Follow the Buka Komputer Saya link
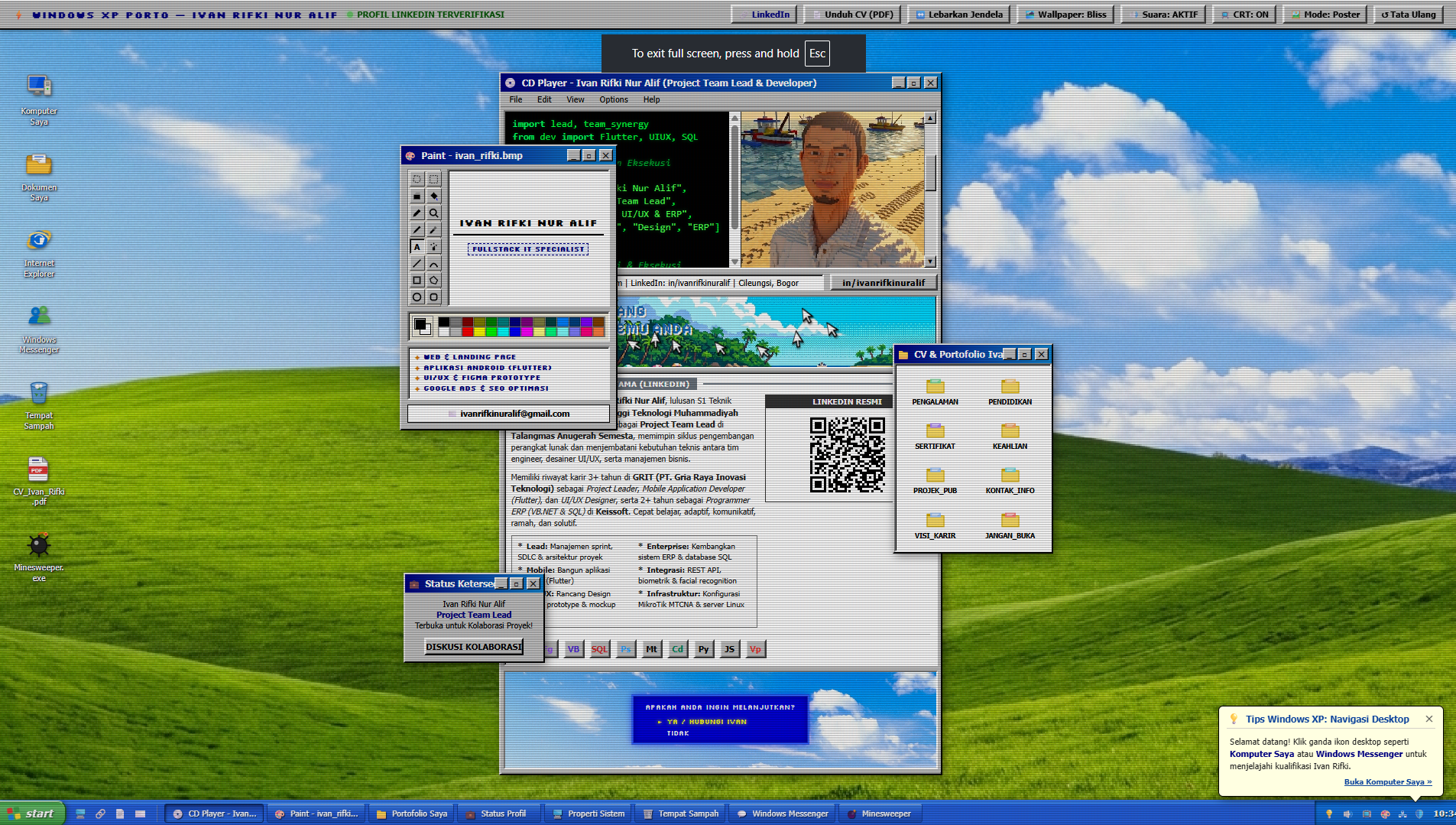1456x825 pixels. pos(1387,781)
